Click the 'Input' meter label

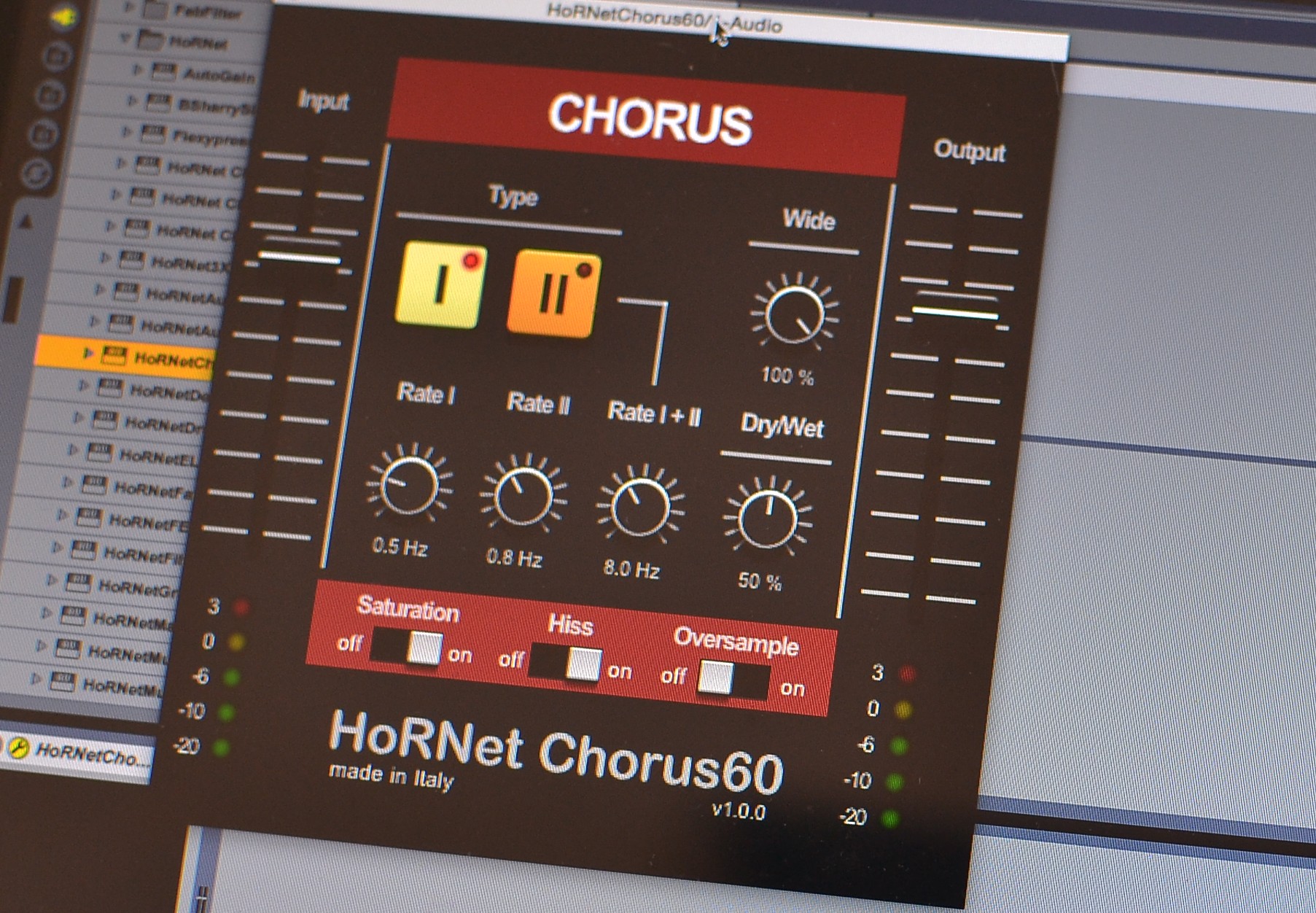point(324,101)
